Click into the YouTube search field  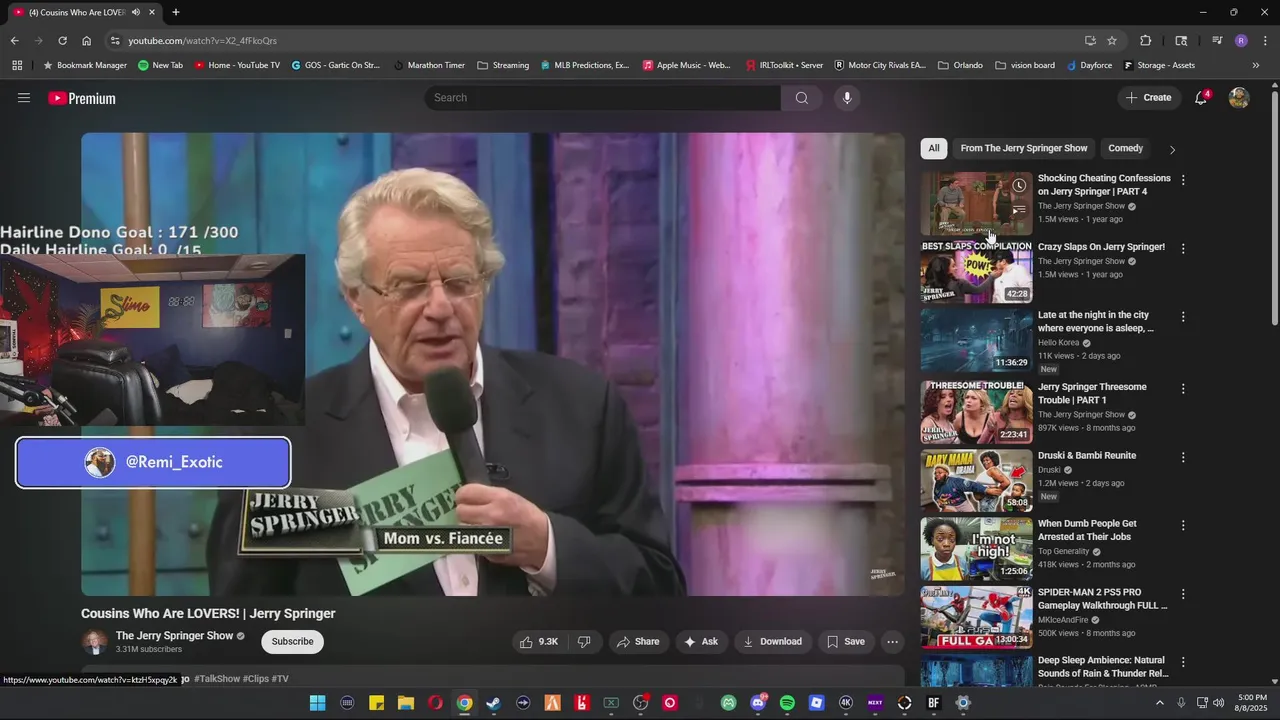pyautogui.click(x=603, y=98)
